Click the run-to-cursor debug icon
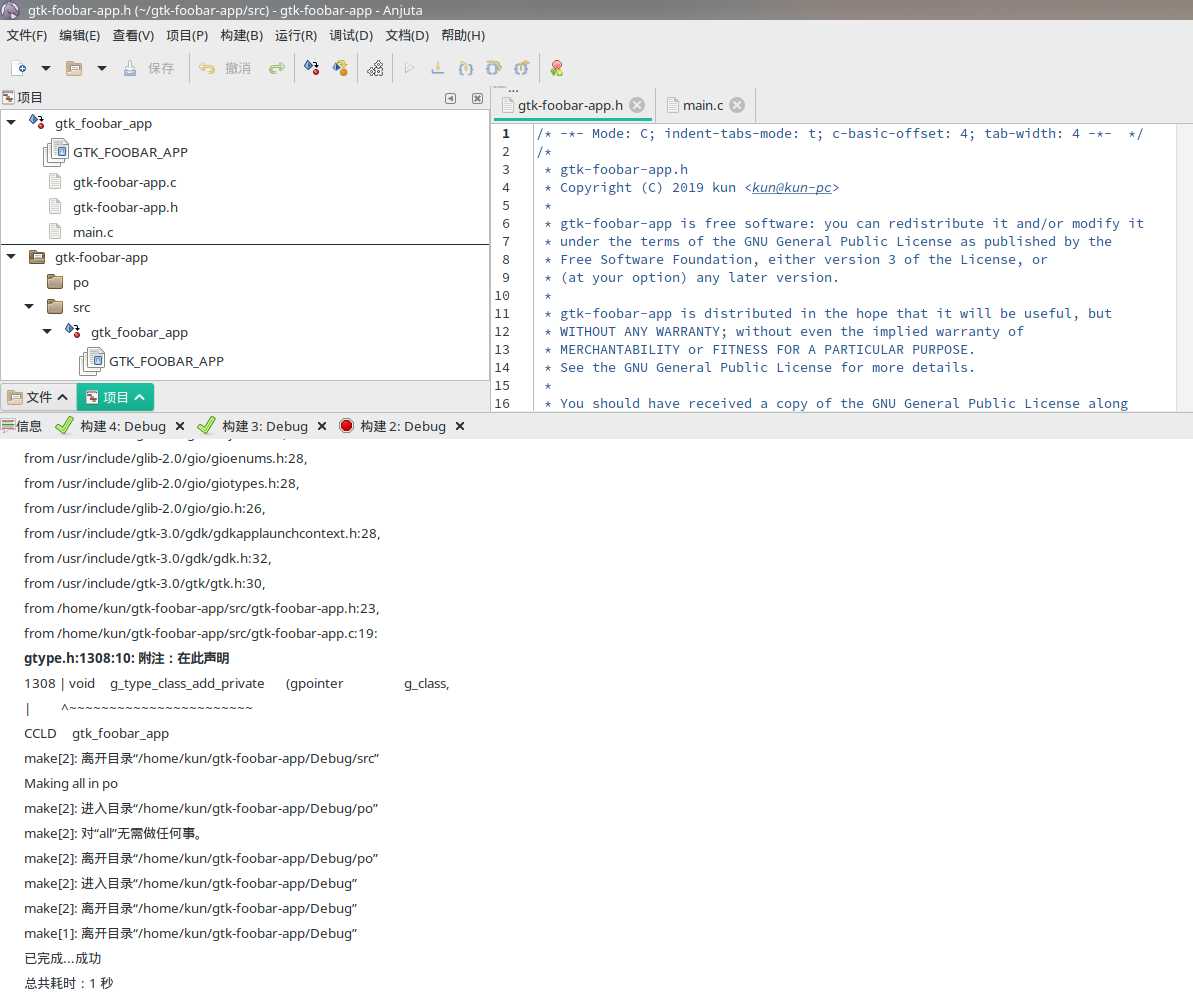 pyautogui.click(x=437, y=68)
